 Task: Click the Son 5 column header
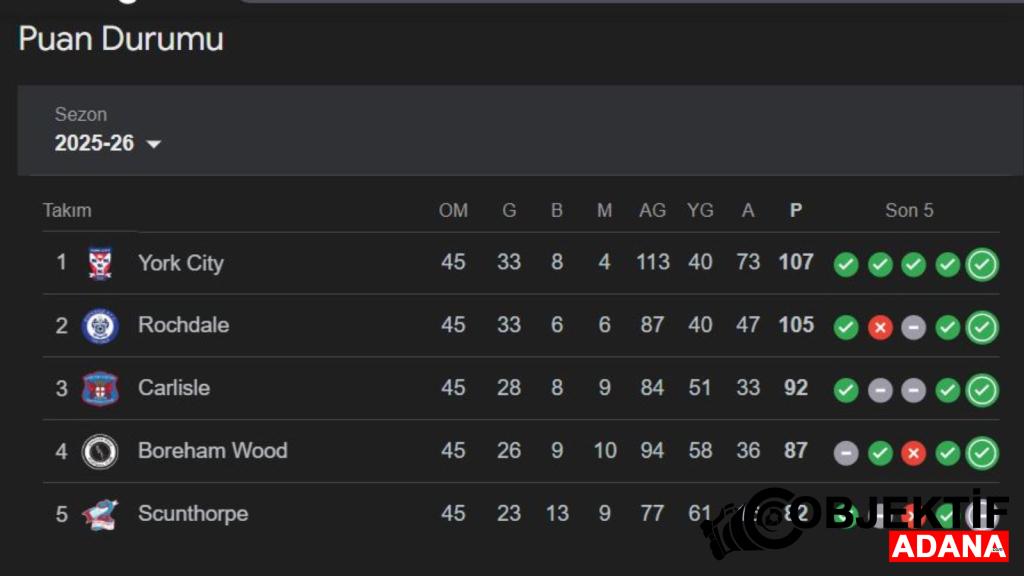(x=909, y=210)
